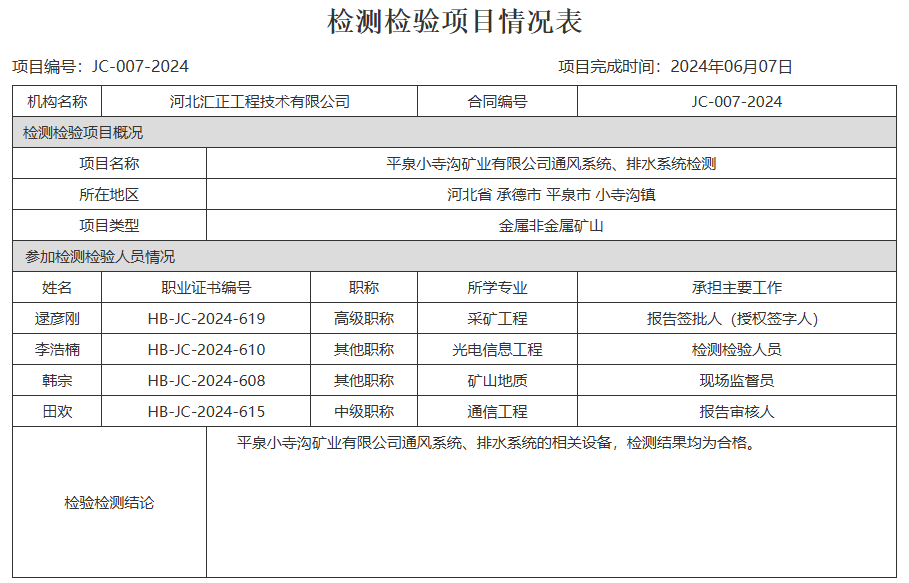The width and height of the screenshot is (909, 583).
Task: Click the 机构名称 label cell
Action: point(57,101)
